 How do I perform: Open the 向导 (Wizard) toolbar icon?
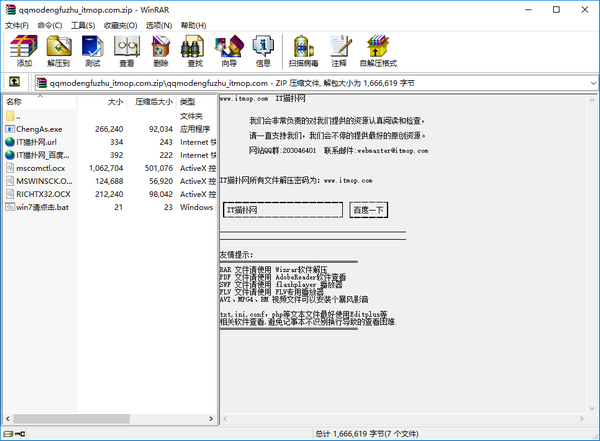(x=229, y=51)
